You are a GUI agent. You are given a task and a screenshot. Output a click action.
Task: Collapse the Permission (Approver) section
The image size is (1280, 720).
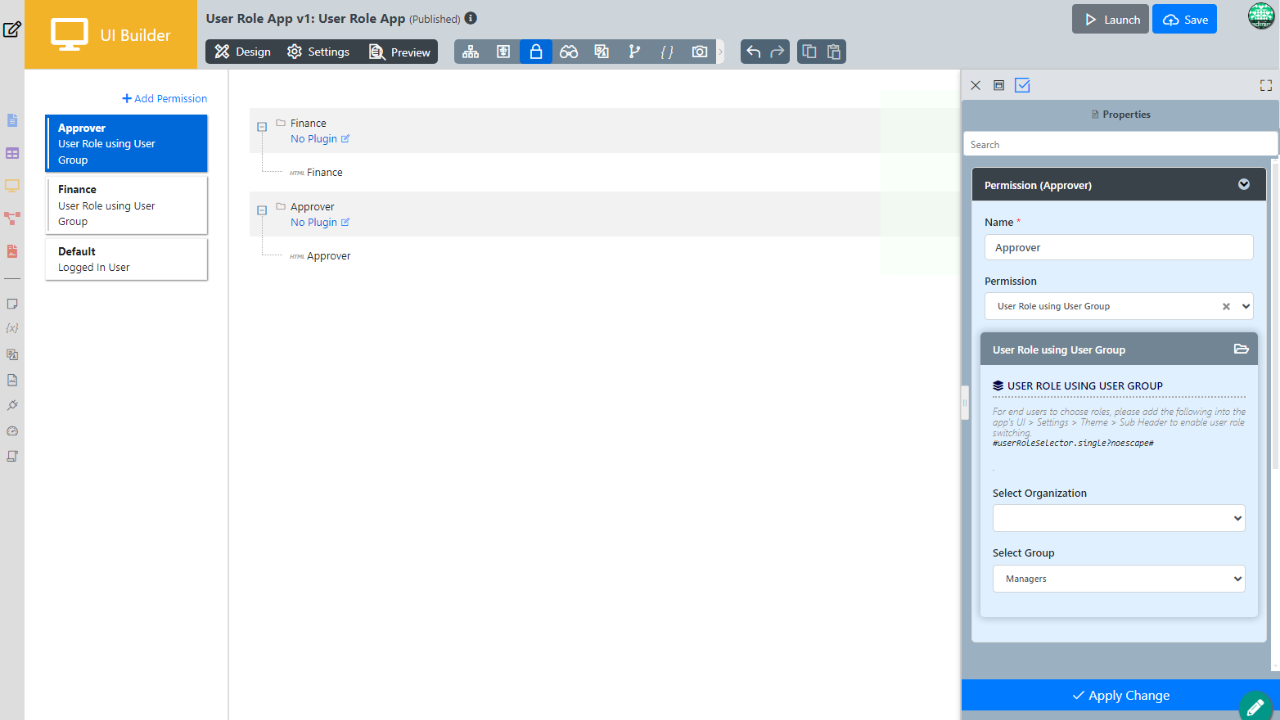pos(1244,185)
